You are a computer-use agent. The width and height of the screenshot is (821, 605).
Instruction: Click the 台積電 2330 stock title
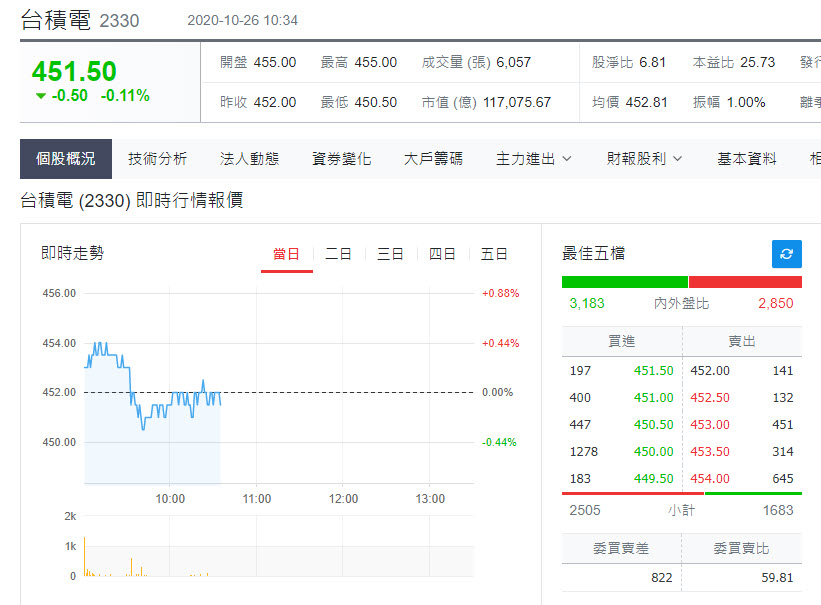80,20
